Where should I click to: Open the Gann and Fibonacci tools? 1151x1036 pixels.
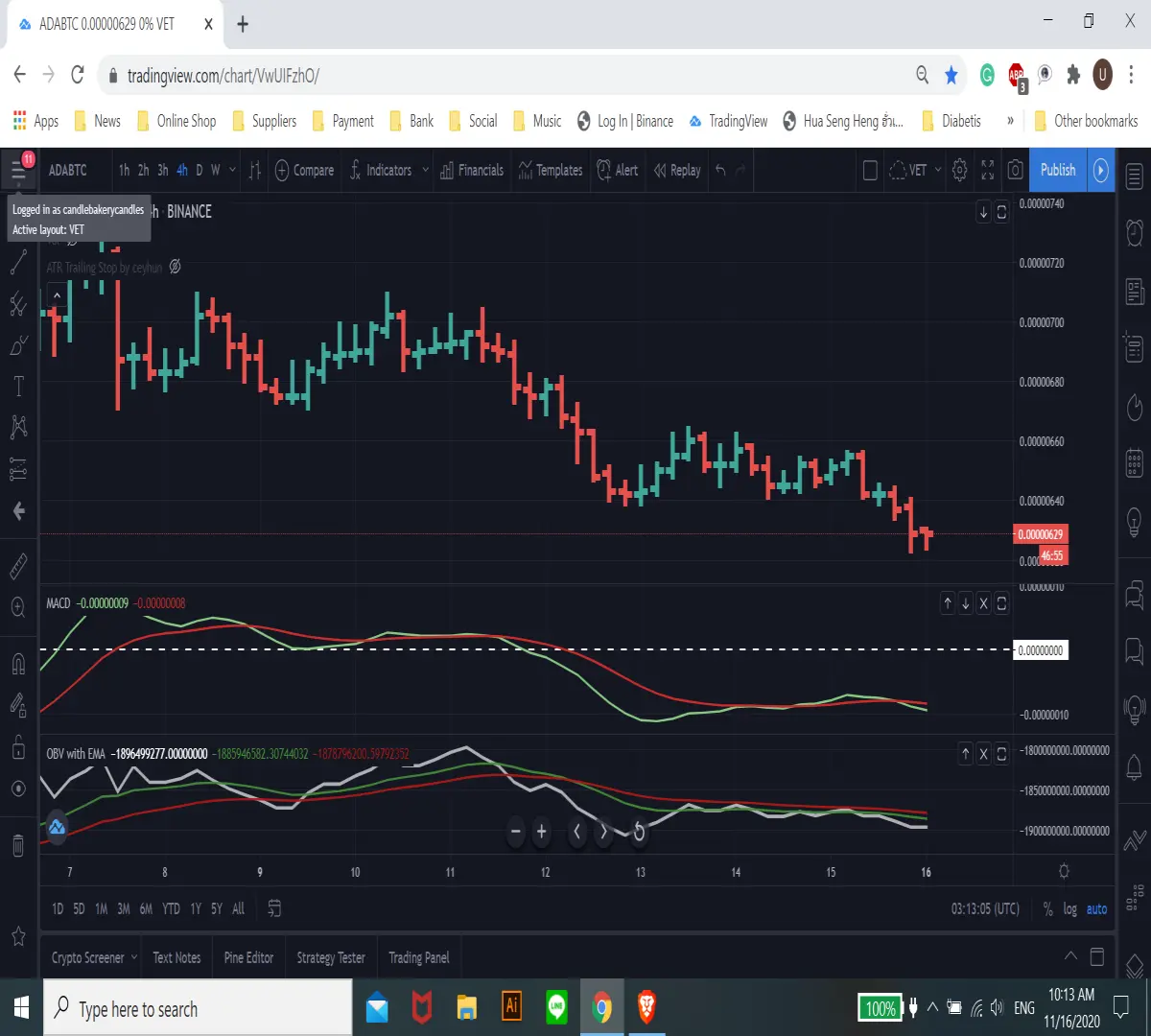point(18,305)
